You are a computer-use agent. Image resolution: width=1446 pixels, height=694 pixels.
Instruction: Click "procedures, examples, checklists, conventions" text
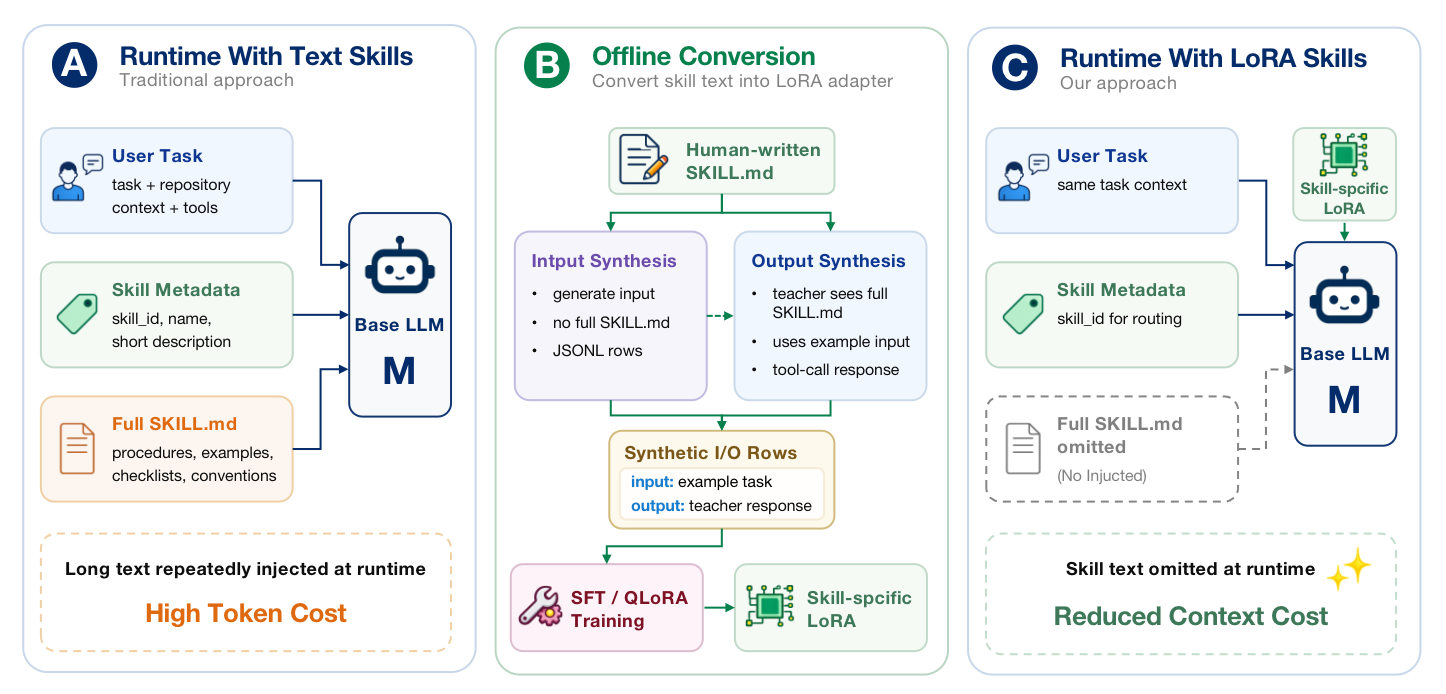[194, 465]
